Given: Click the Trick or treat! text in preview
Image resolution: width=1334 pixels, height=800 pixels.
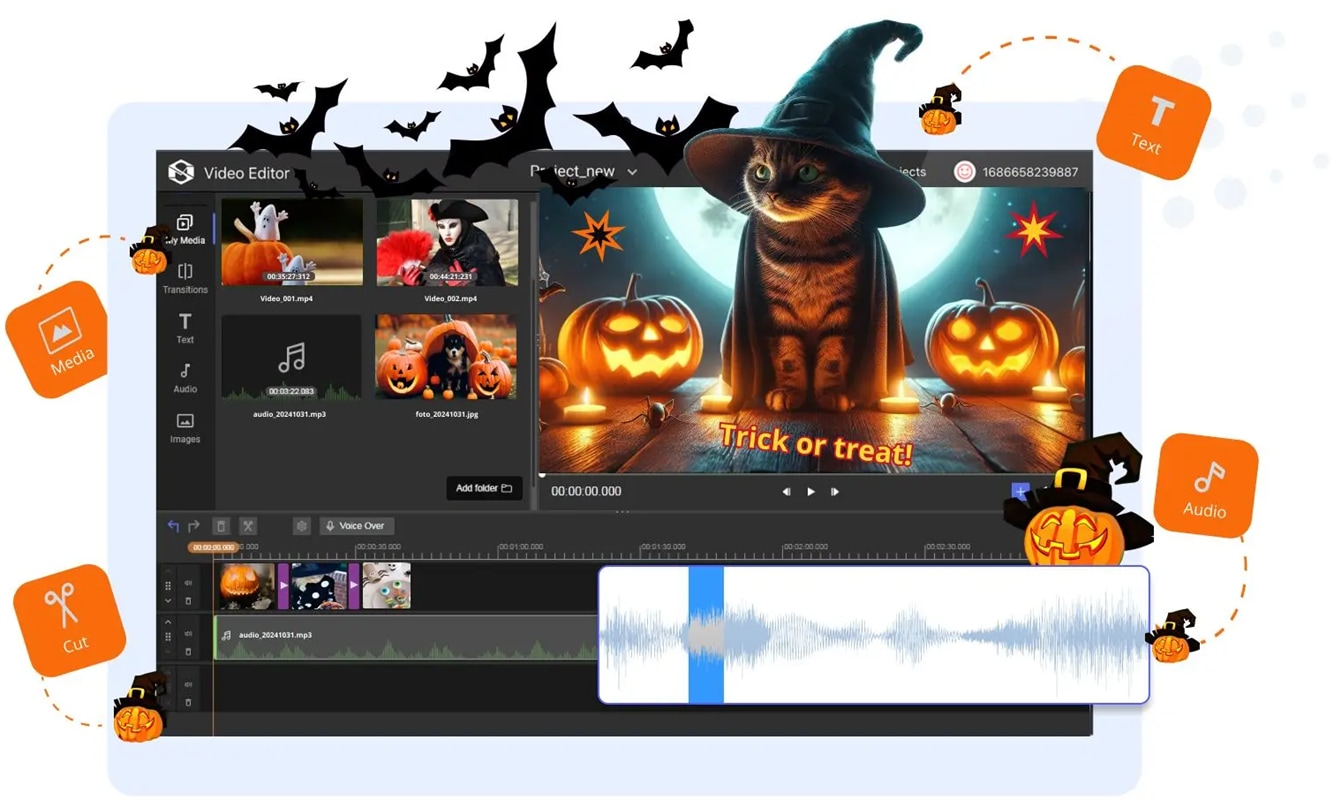Looking at the screenshot, I should 816,444.
